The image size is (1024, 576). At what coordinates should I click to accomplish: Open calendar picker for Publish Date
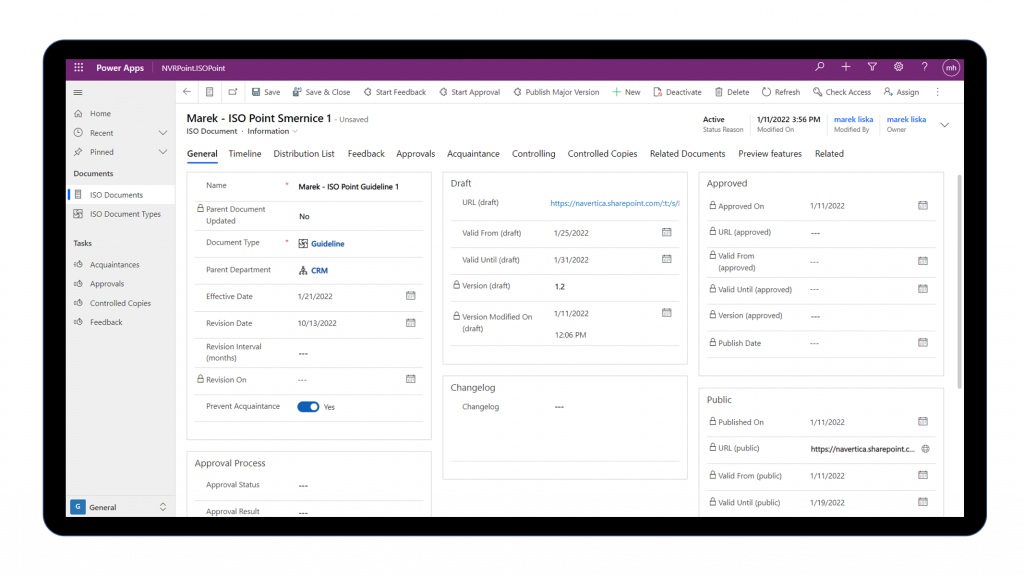pos(923,342)
